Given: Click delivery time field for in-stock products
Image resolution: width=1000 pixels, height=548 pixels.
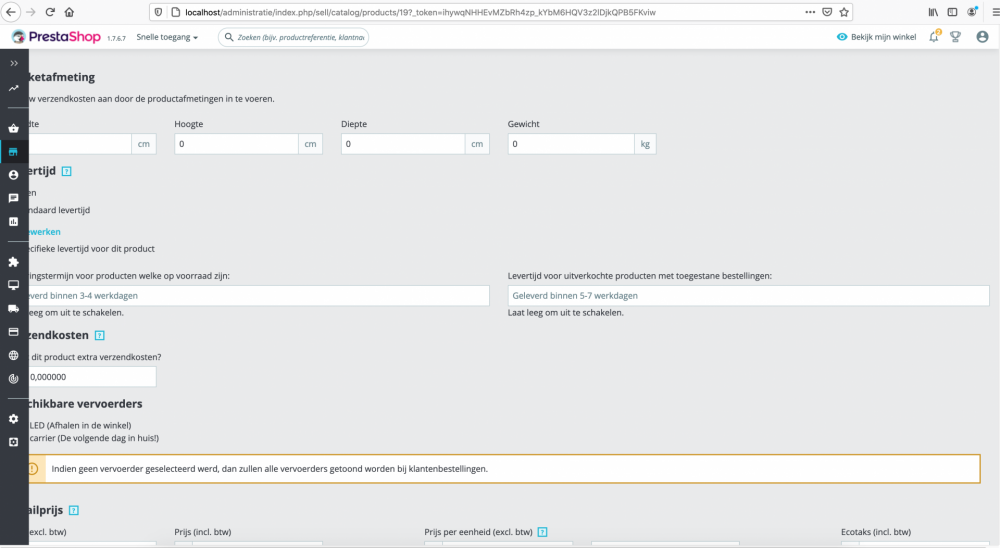Looking at the screenshot, I should (x=259, y=295).
